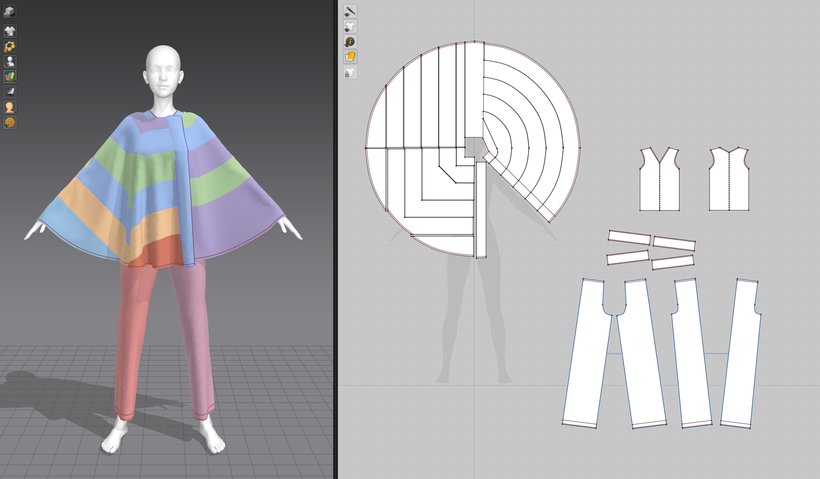The width and height of the screenshot is (820, 479).
Task: Select the front bodice pattern with V-neck
Action: click(659, 179)
